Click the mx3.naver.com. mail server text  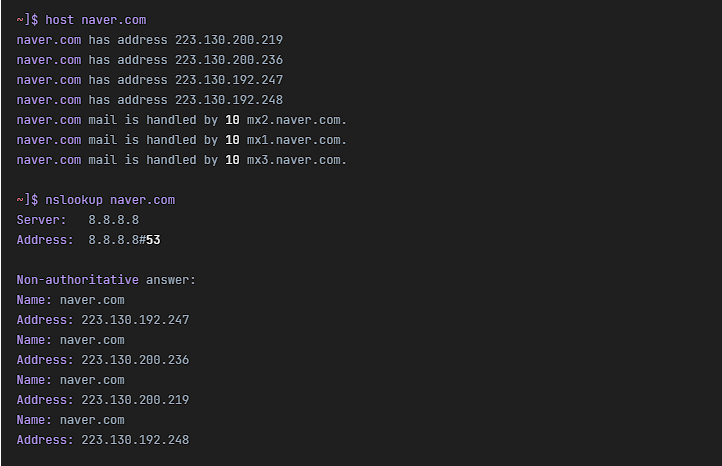(297, 160)
